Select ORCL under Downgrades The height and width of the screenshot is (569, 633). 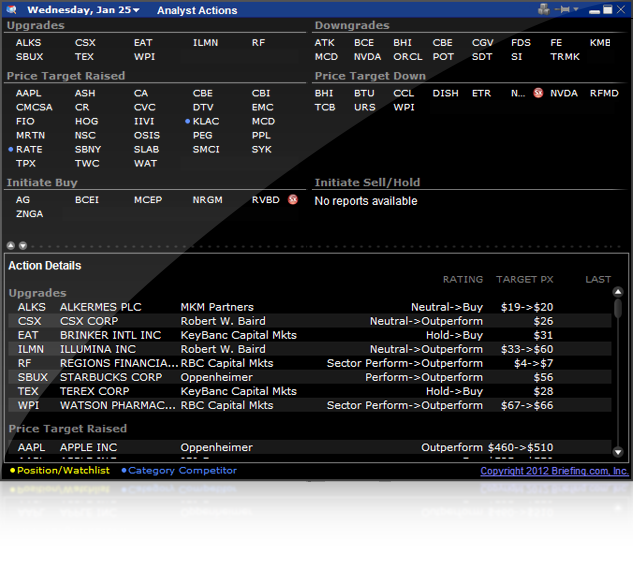coord(408,57)
